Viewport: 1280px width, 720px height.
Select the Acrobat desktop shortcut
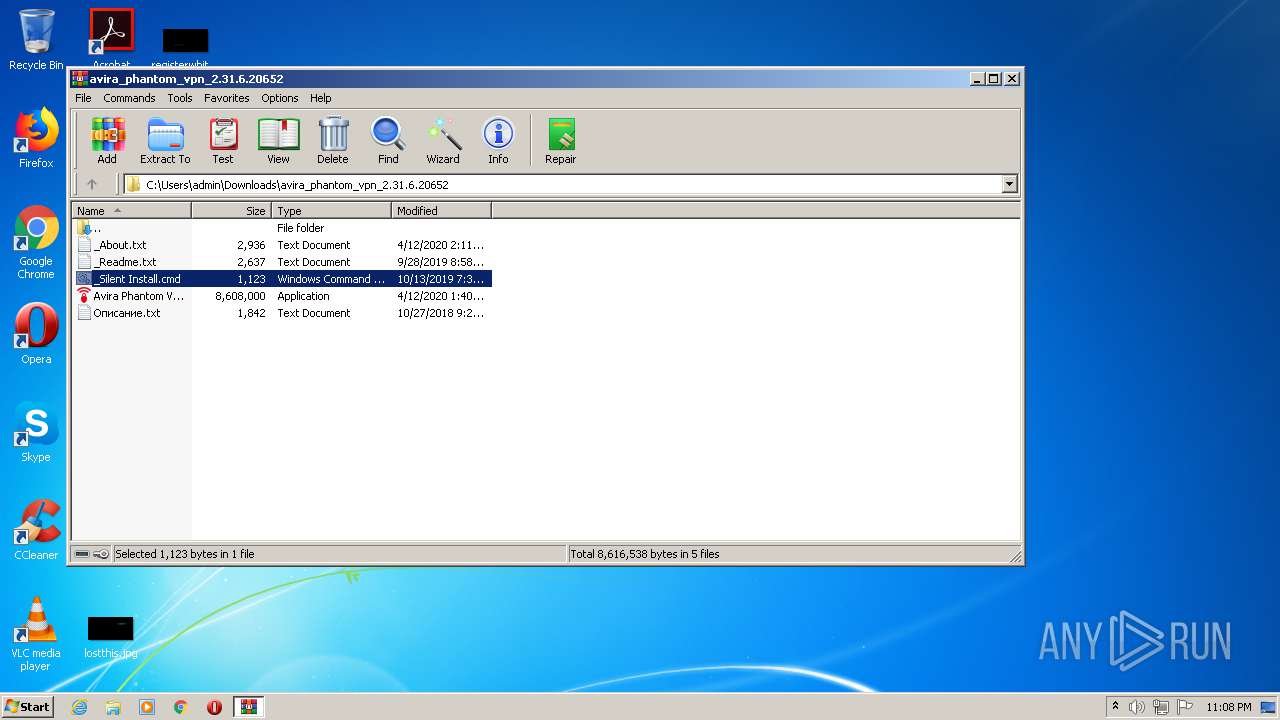click(112, 38)
